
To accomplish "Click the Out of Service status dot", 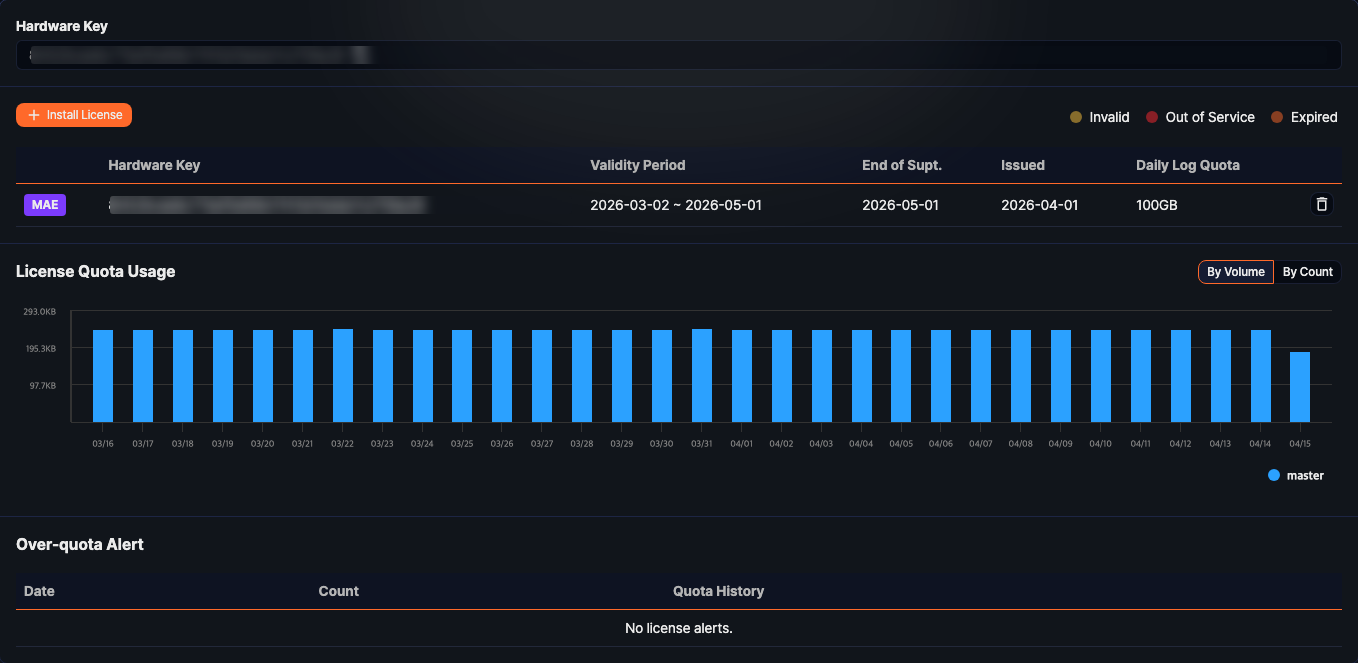I will click(x=1151, y=117).
